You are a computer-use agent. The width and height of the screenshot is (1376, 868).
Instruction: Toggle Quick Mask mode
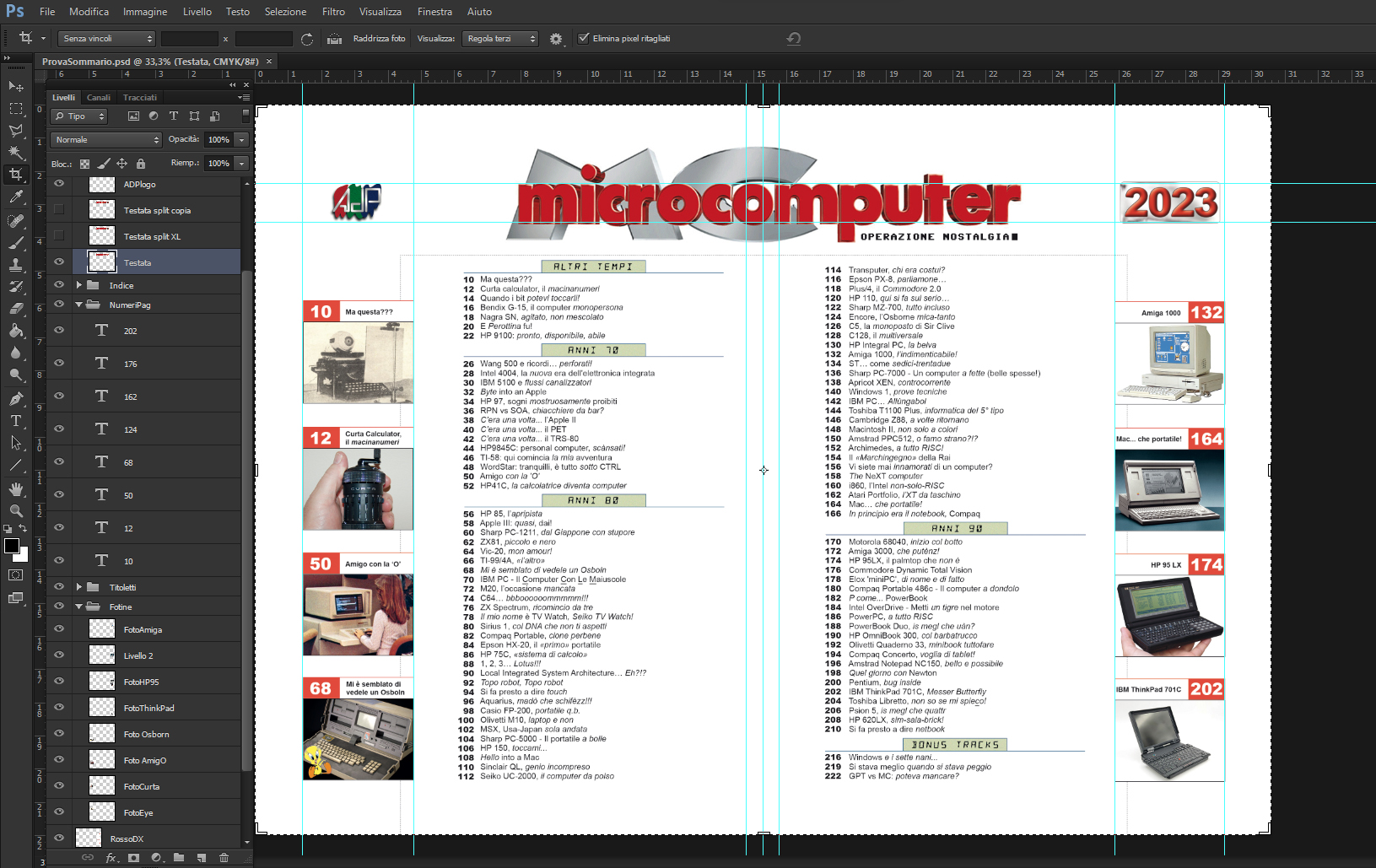[x=16, y=575]
